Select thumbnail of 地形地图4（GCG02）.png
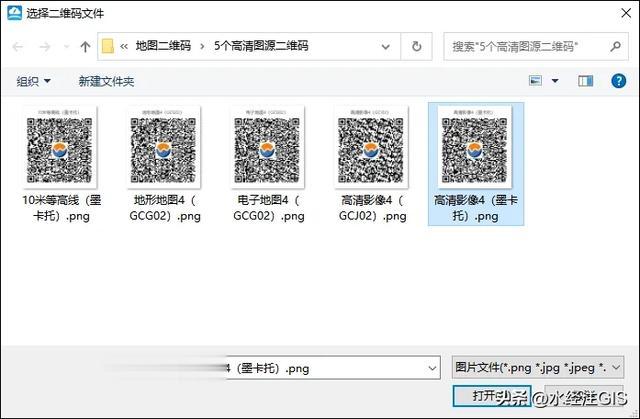Screen dimensions: 640x419 pyautogui.click(x=163, y=147)
